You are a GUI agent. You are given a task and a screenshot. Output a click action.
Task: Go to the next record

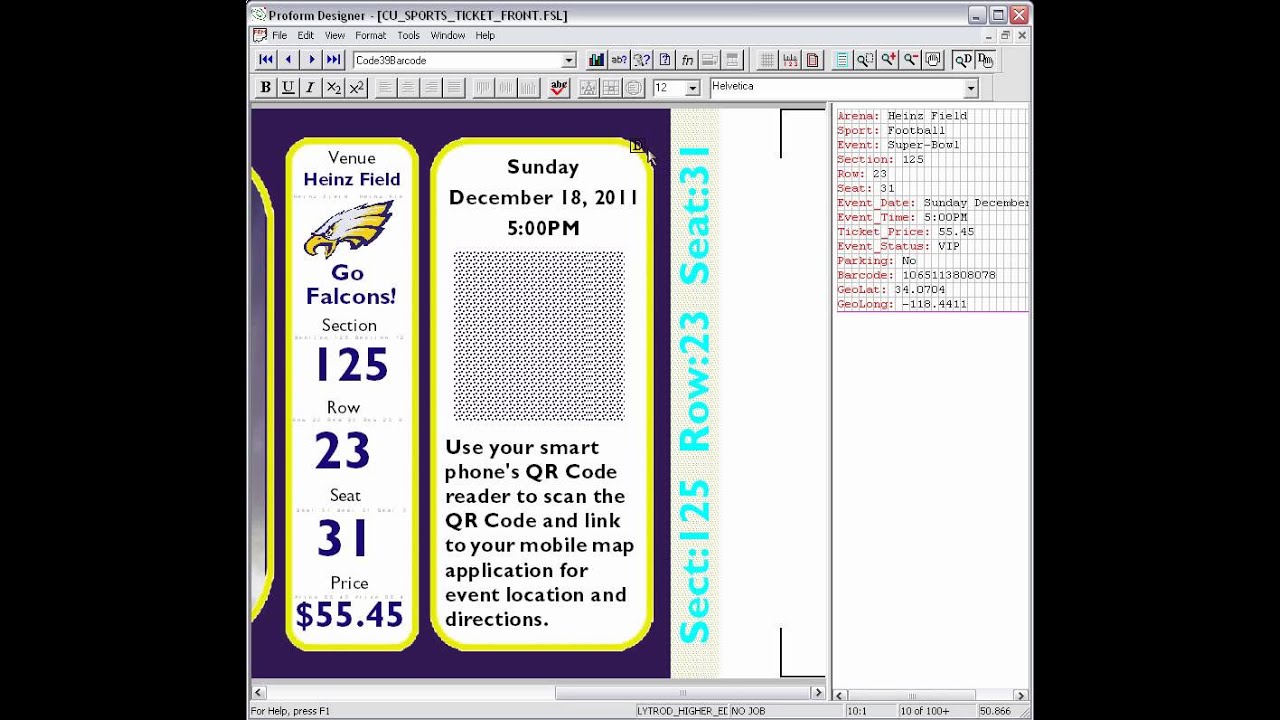pyautogui.click(x=311, y=60)
